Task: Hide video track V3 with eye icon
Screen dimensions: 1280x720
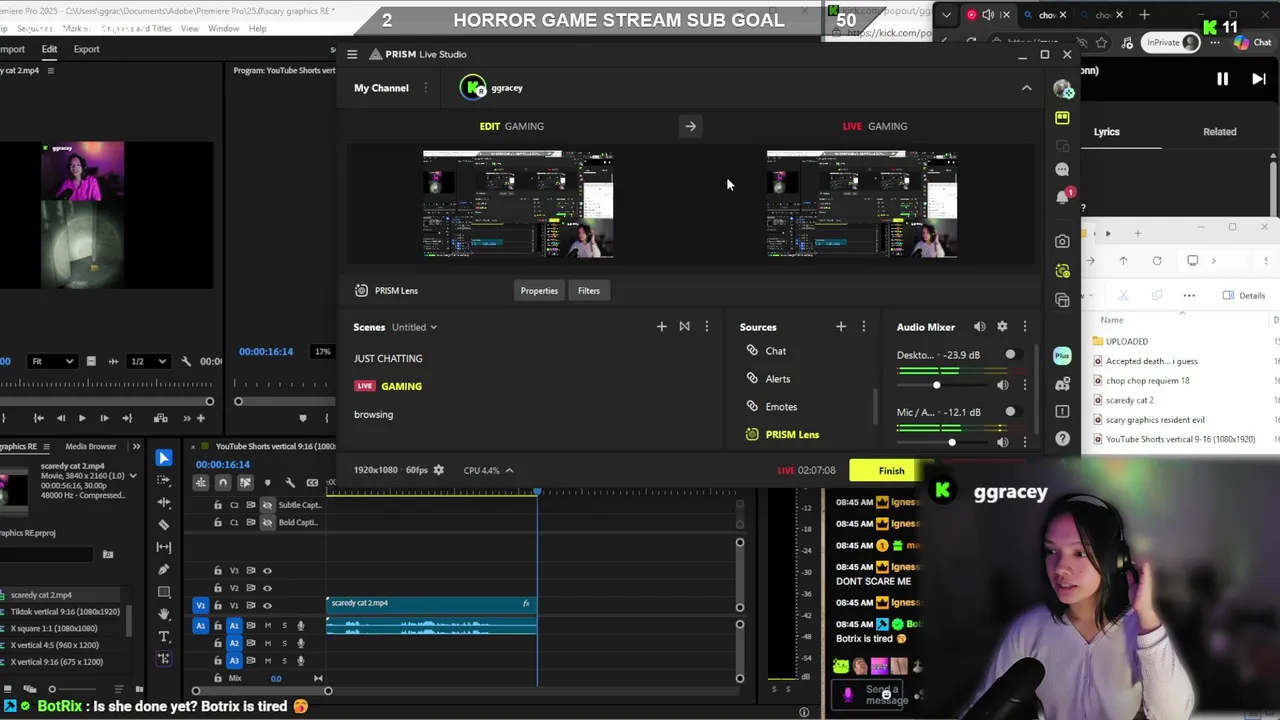Action: coord(267,571)
